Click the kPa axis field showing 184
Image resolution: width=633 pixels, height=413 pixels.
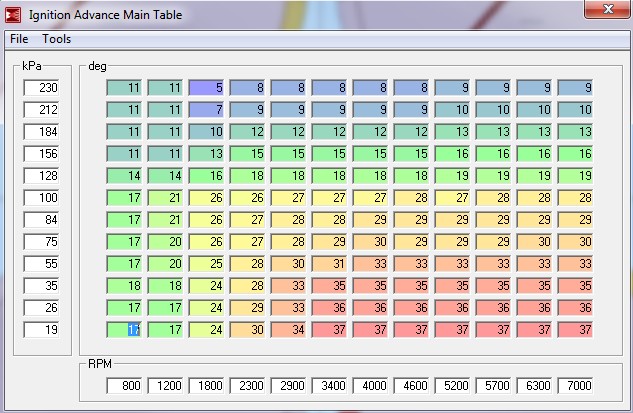pos(41,132)
